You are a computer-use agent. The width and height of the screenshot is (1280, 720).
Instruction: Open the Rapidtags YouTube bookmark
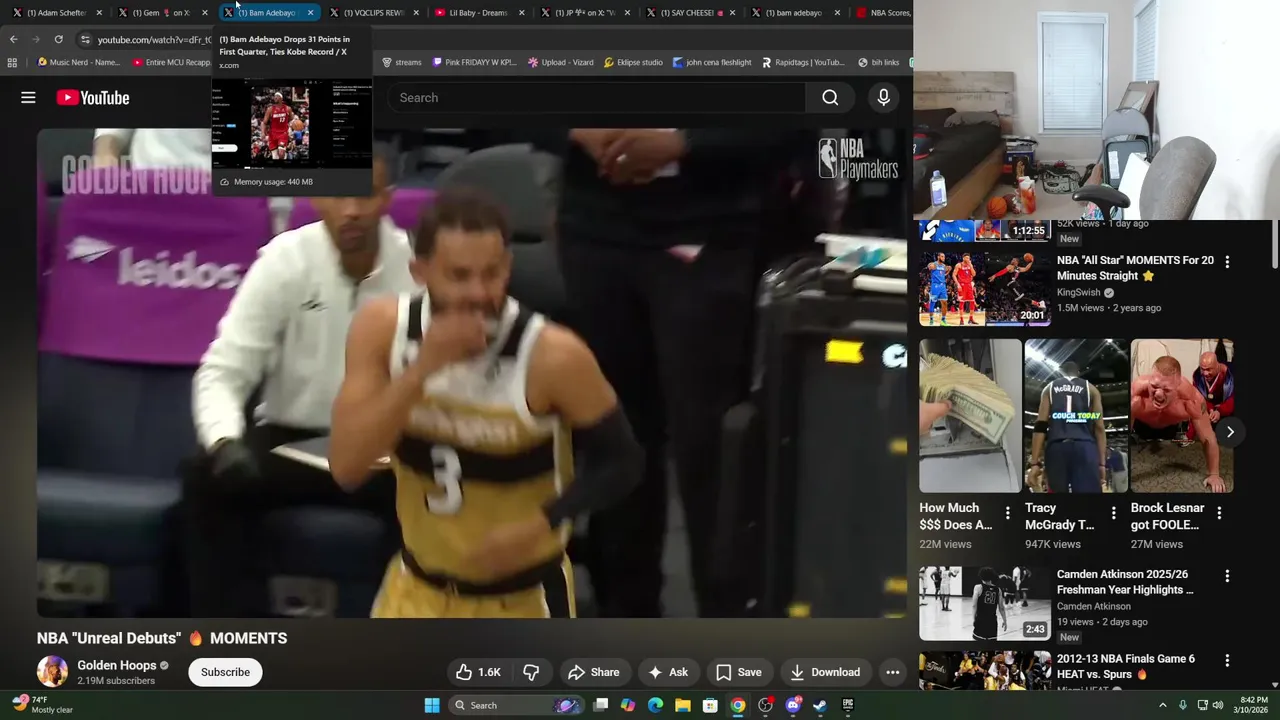803,62
